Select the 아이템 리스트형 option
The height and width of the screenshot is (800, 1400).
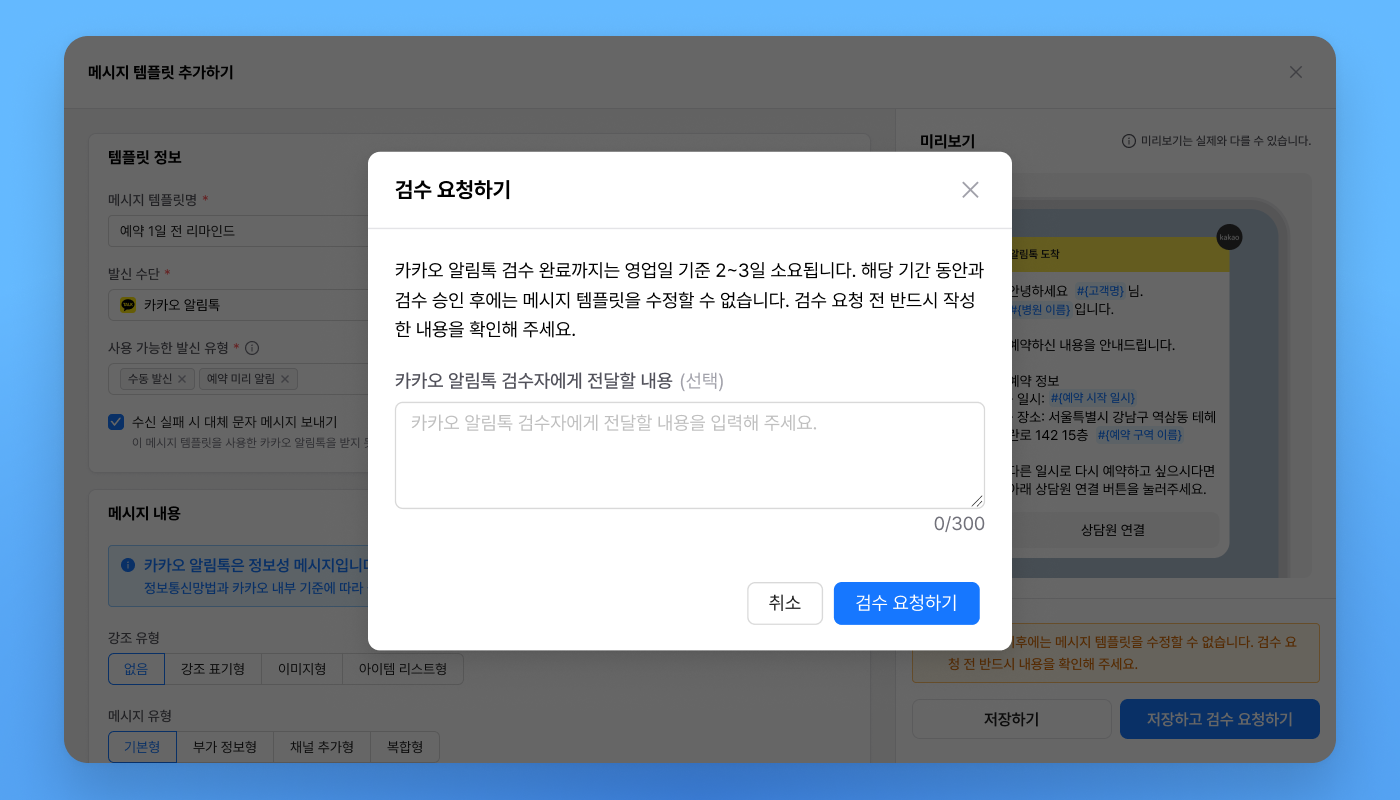(x=403, y=669)
